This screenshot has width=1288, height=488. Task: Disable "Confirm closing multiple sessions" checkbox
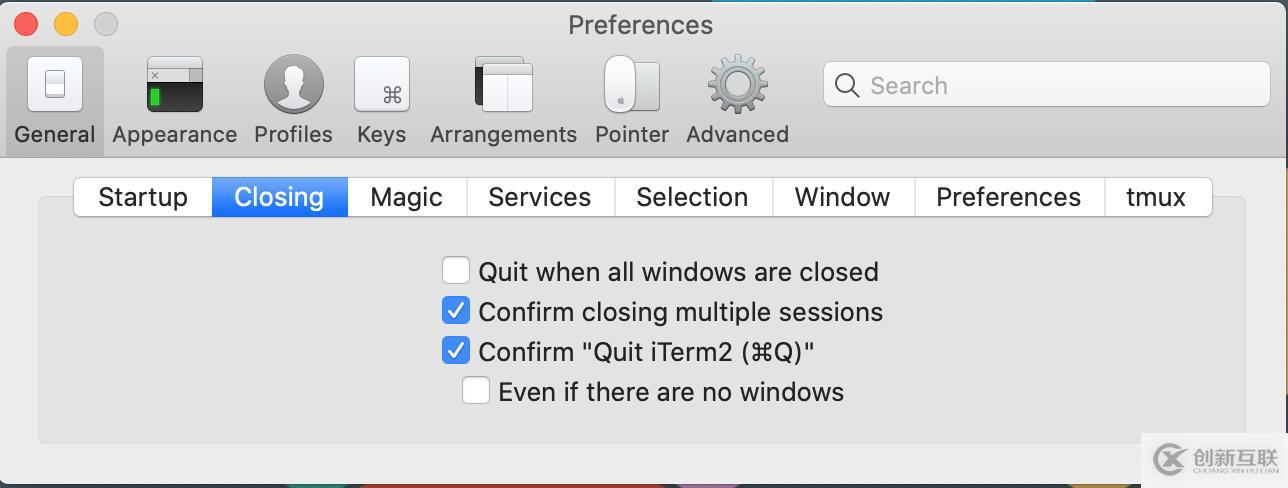(x=456, y=311)
